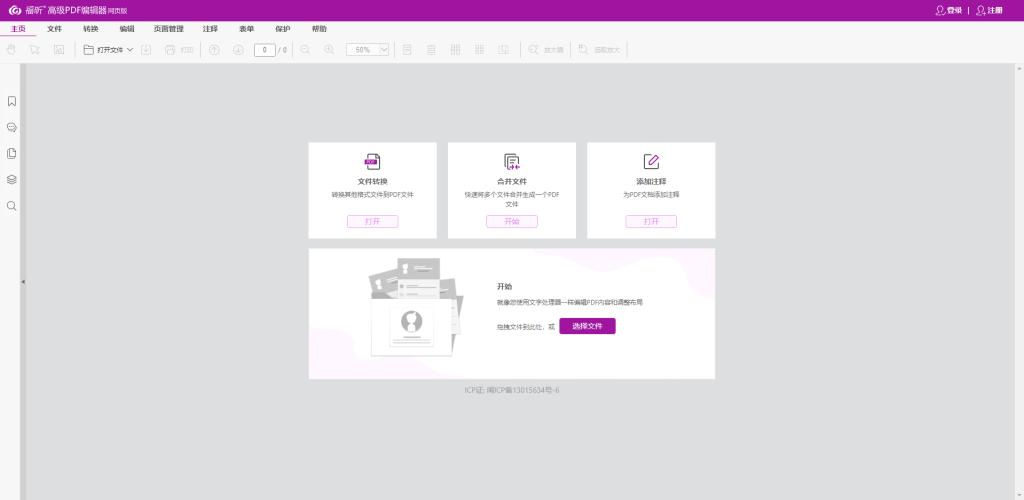The height and width of the screenshot is (500, 1024).
Task: Click the search magnifier in the sidebar
Action: pyautogui.click(x=12, y=205)
